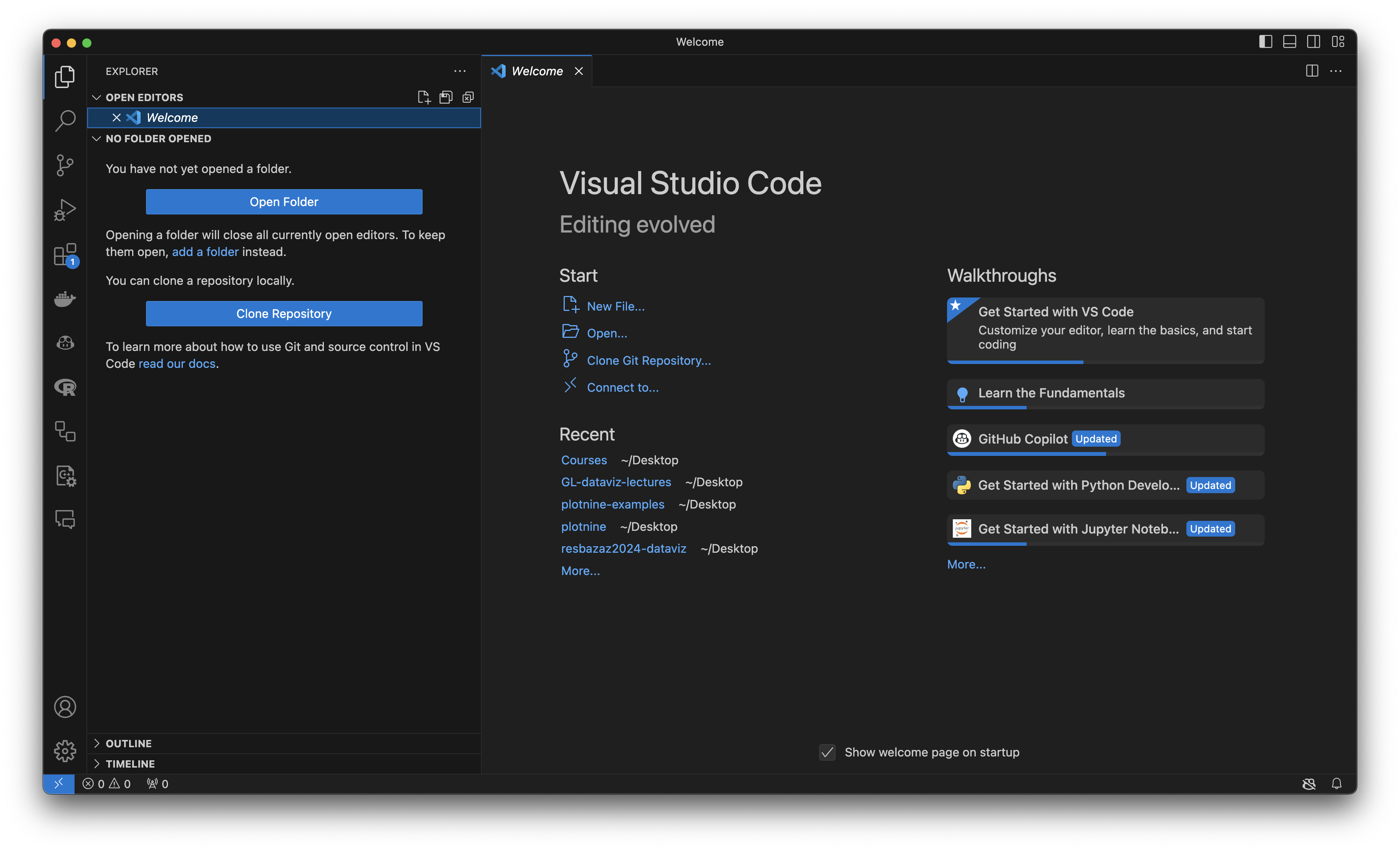Open recent folder plotnine-examples

[x=612, y=504]
